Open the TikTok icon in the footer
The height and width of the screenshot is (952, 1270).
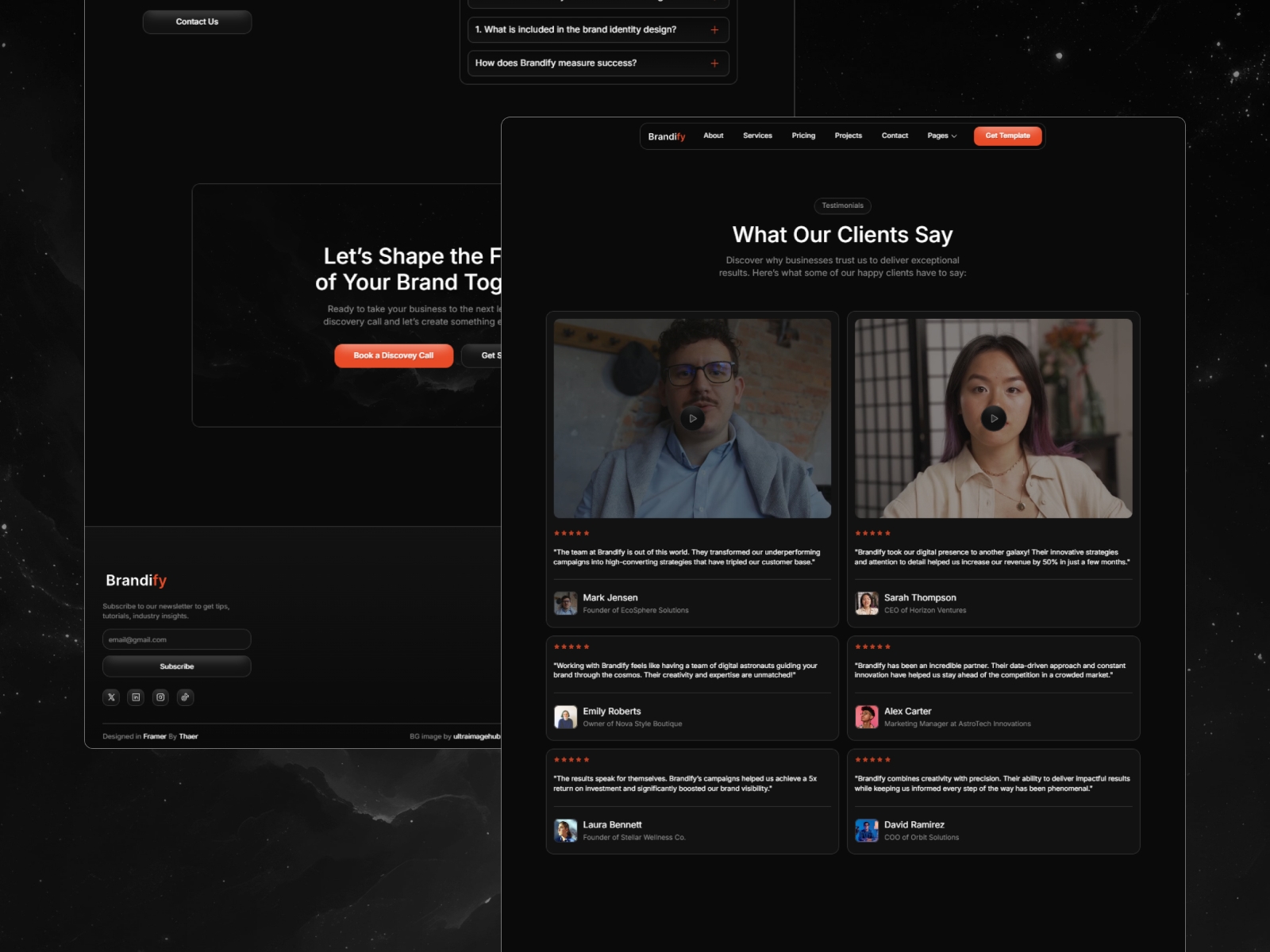[x=185, y=697]
